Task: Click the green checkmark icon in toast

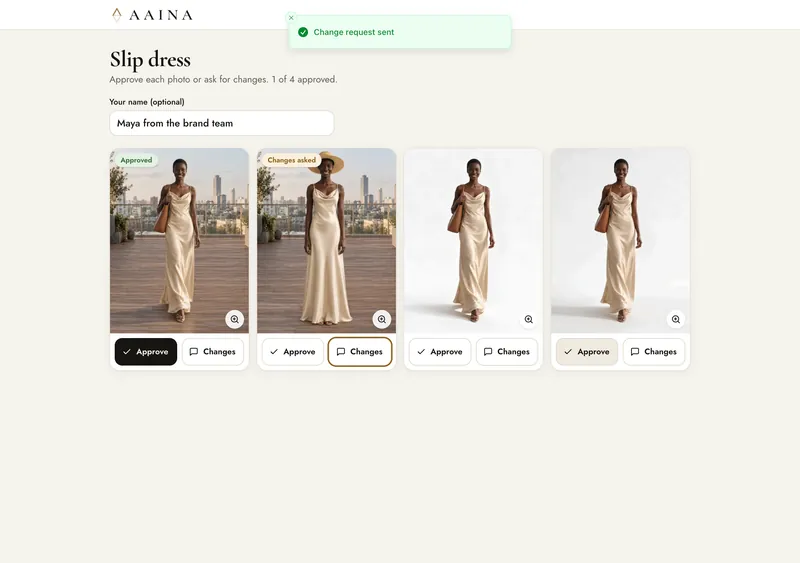Action: 303,32
